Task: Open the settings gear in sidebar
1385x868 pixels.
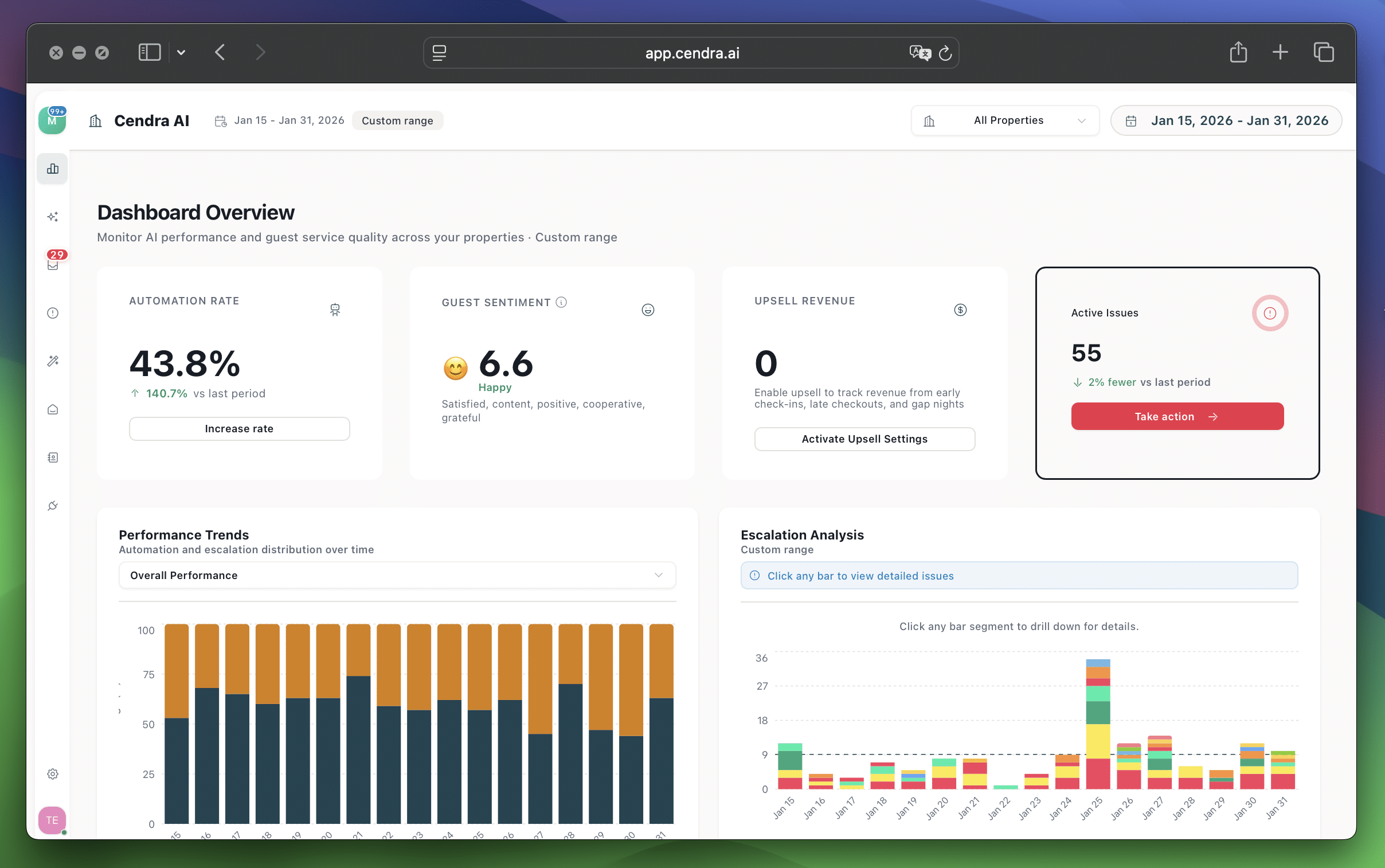Action: coord(52,774)
